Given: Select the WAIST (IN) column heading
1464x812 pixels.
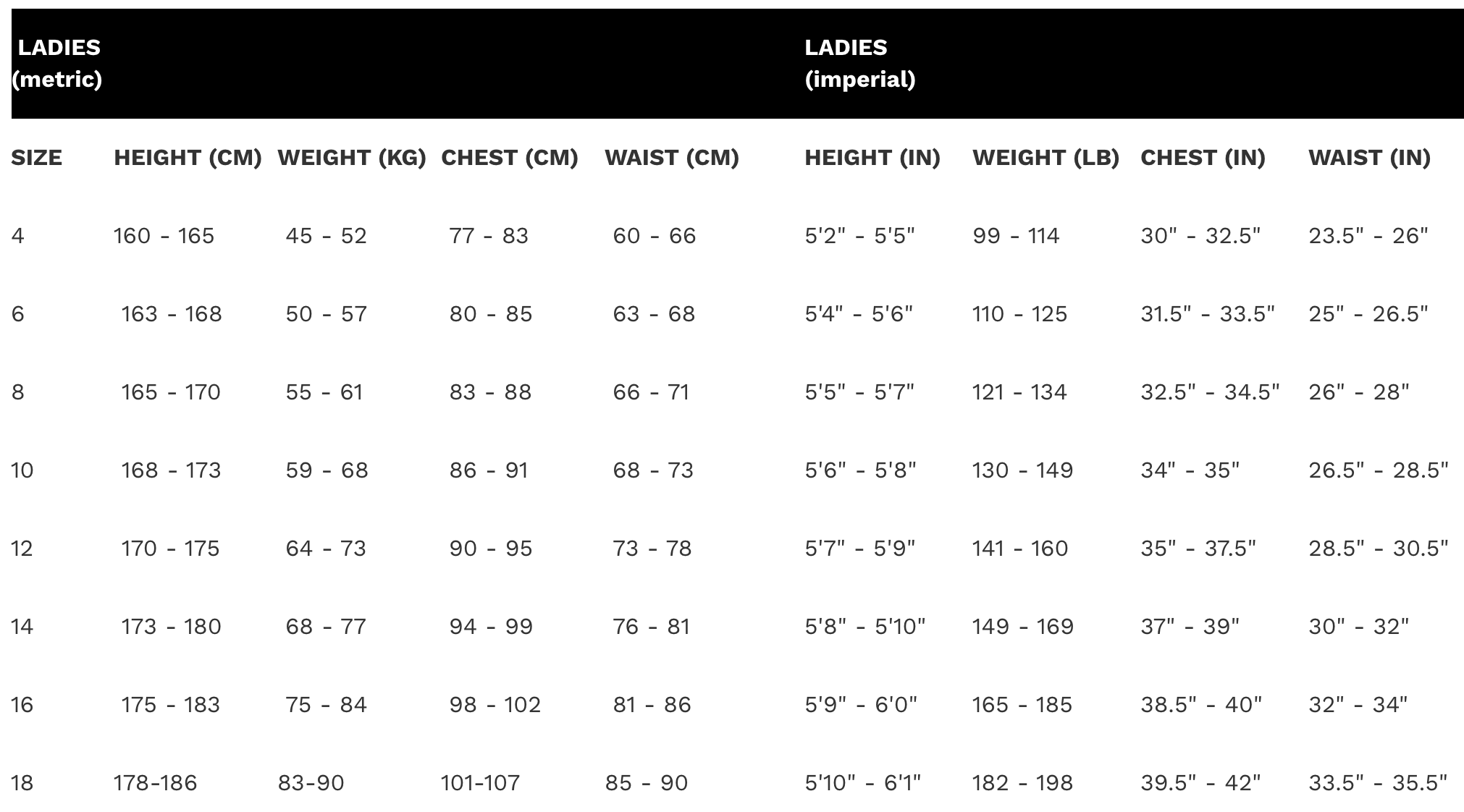Looking at the screenshot, I should click(x=1369, y=158).
